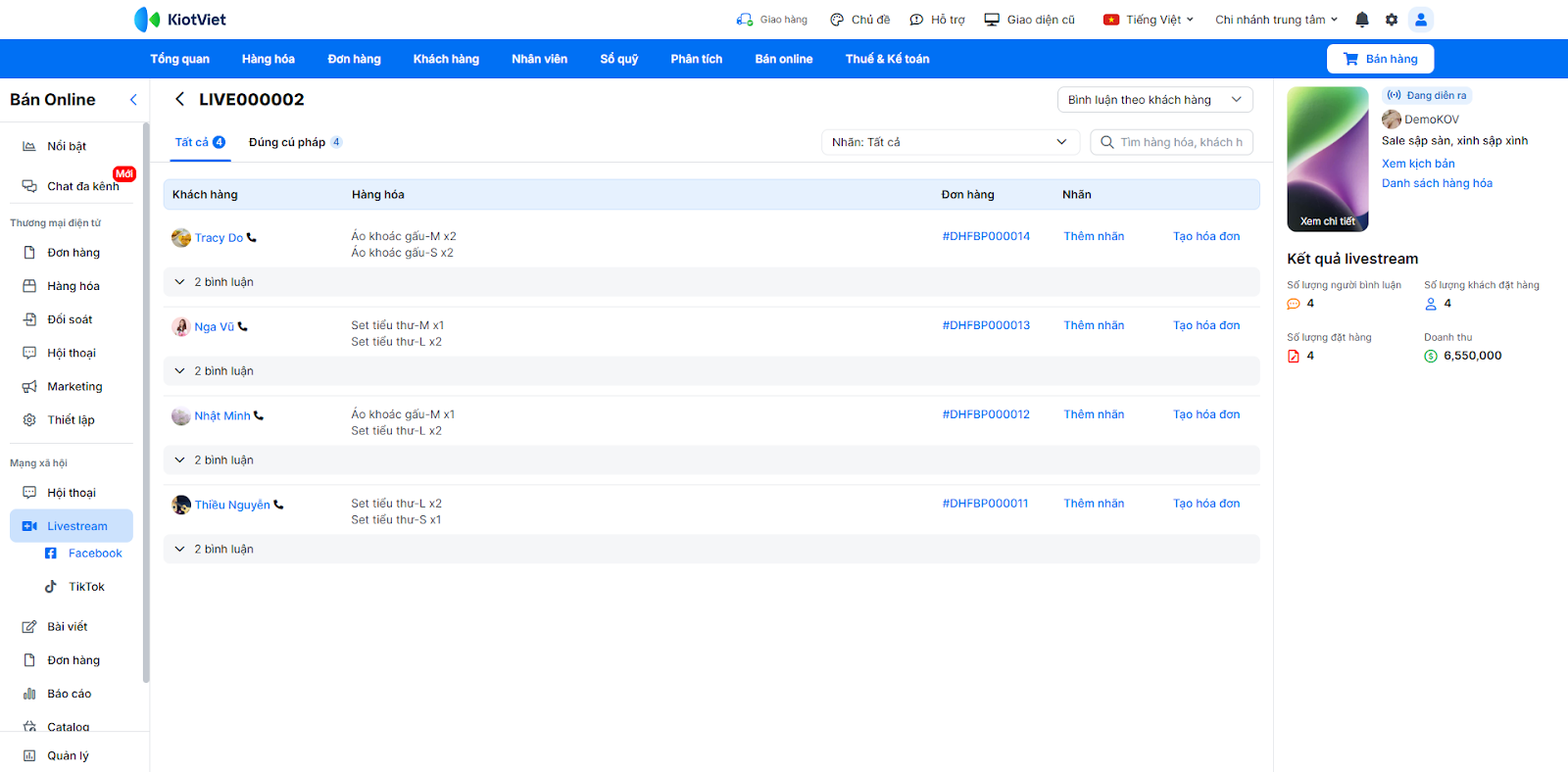Viewport: 1568px width, 772px height.
Task: Expand 2 bình luận under Nga Vũ
Action: (711, 371)
